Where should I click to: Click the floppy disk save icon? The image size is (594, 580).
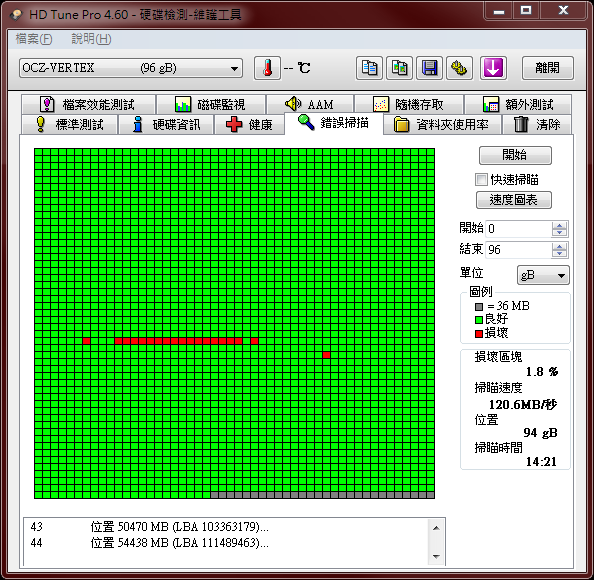(x=429, y=68)
